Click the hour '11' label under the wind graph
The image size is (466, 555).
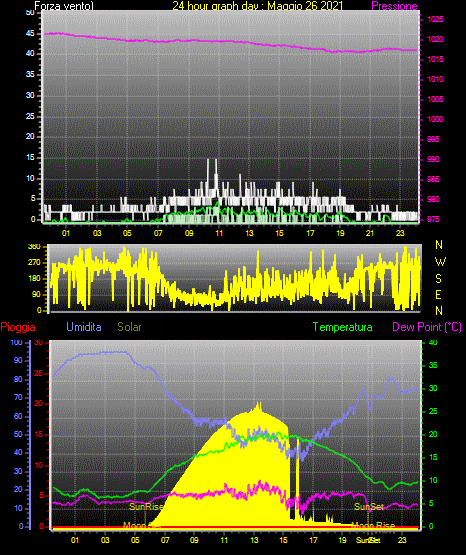[219, 233]
